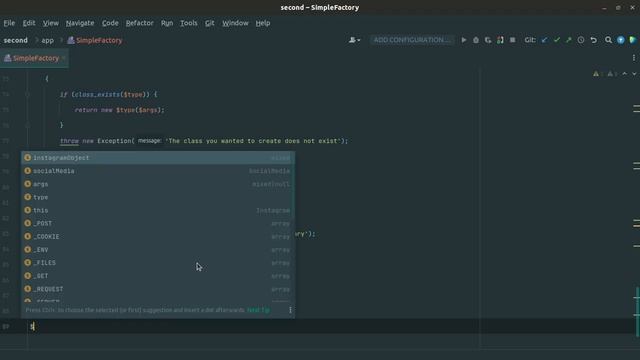Open editor tabs kebab menu
Image resolution: width=640 pixels, height=360 pixels.
pos(634,58)
